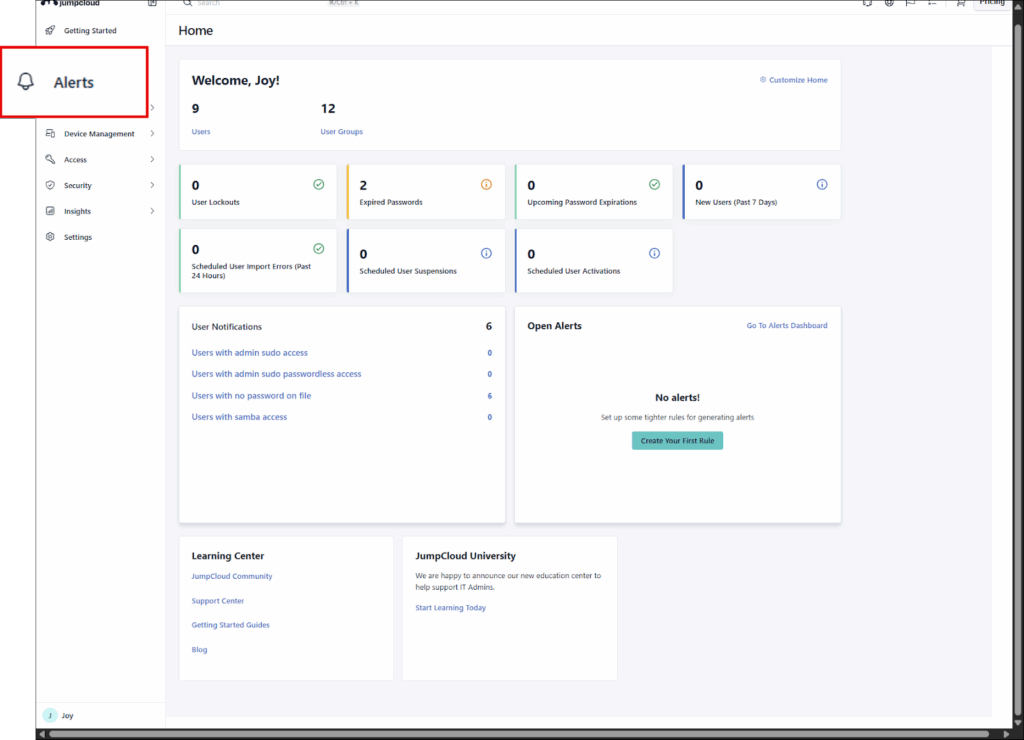Select Getting Started in sidebar
This screenshot has width=1024, height=740.
point(90,31)
